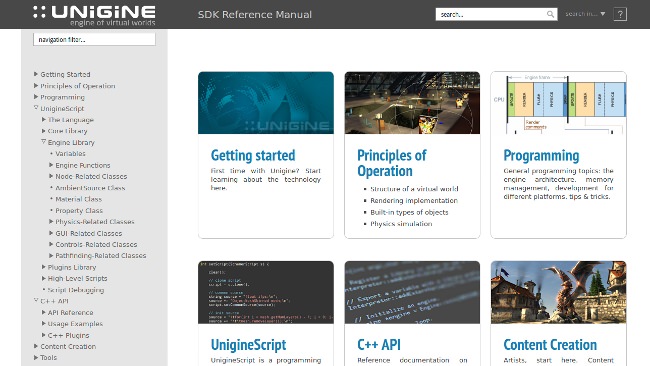Open Engine Library tree item
The height and width of the screenshot is (366, 650).
[71, 142]
